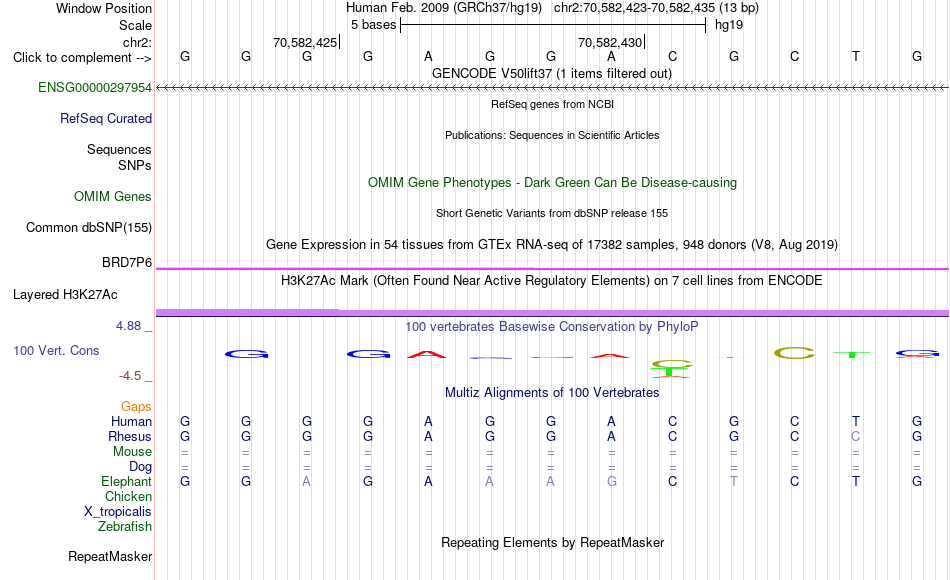Click the T base in the sequence row
The image size is (950, 580).
point(855,56)
